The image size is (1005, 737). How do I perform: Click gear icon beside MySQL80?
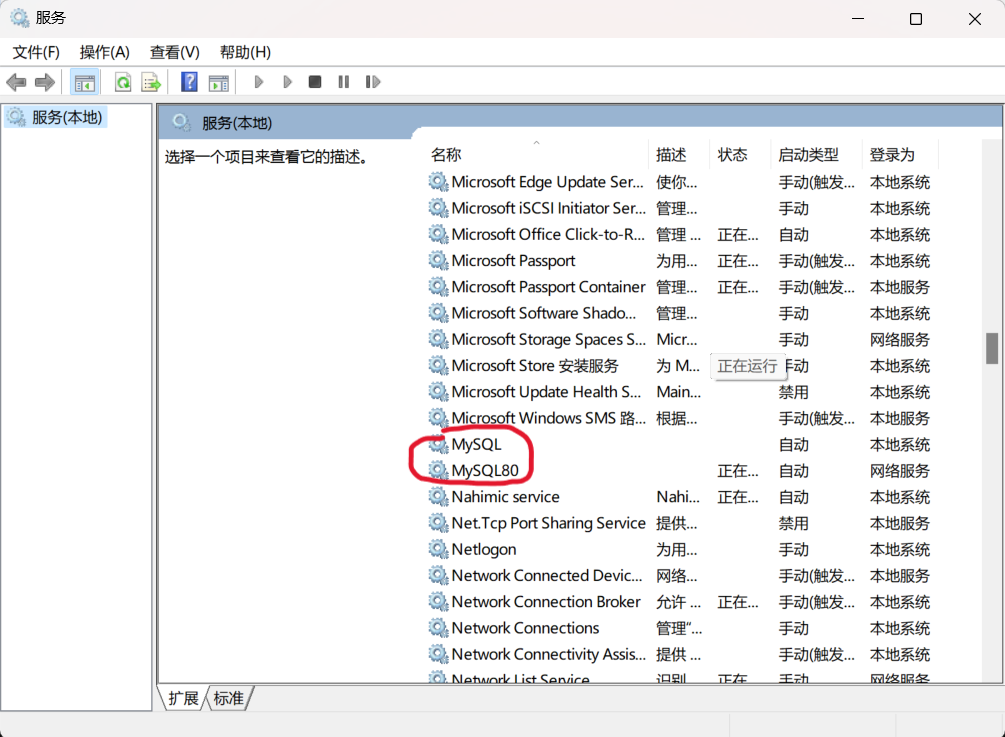(x=438, y=471)
